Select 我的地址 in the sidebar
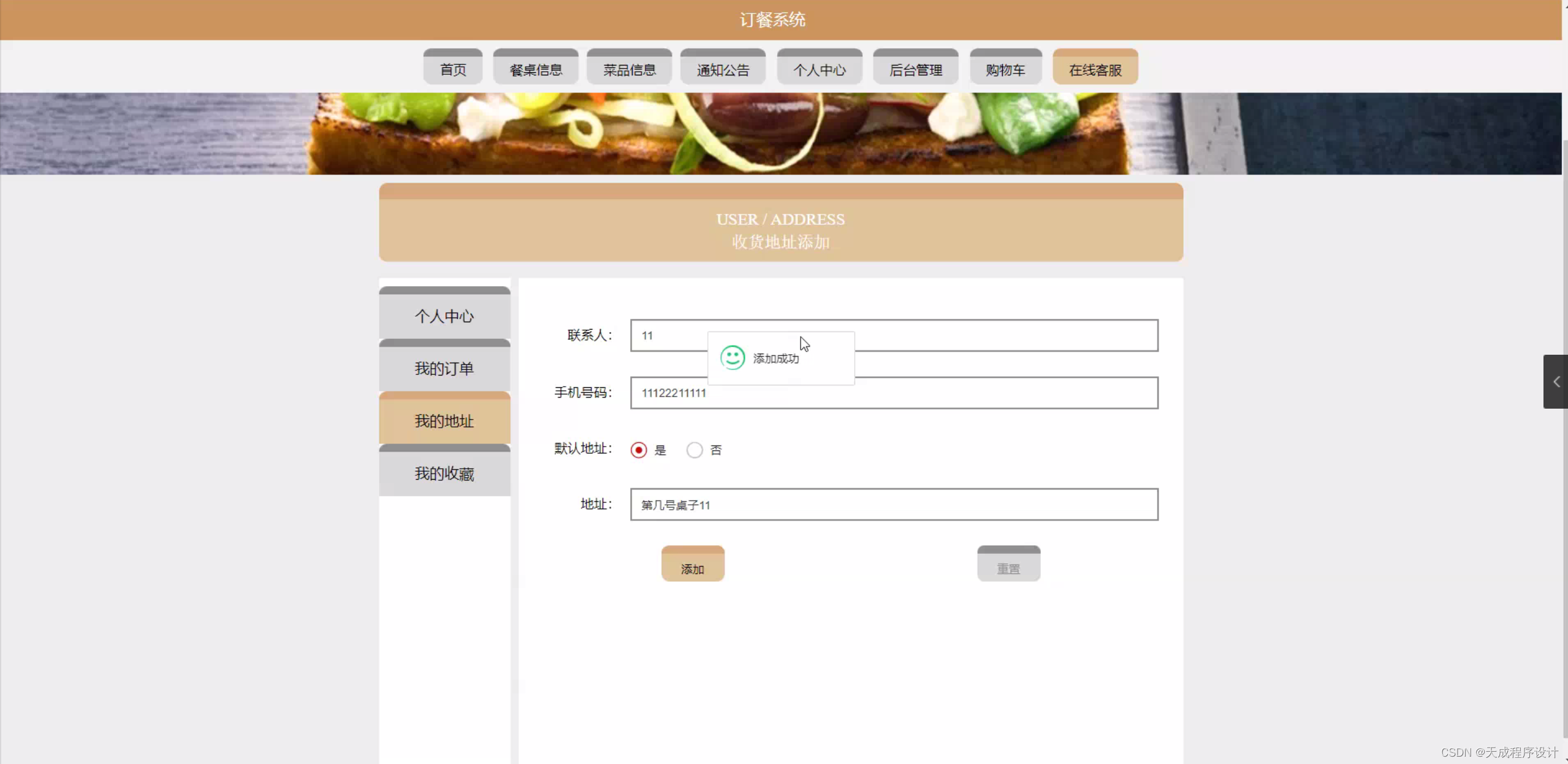The image size is (1568, 764). tap(444, 421)
